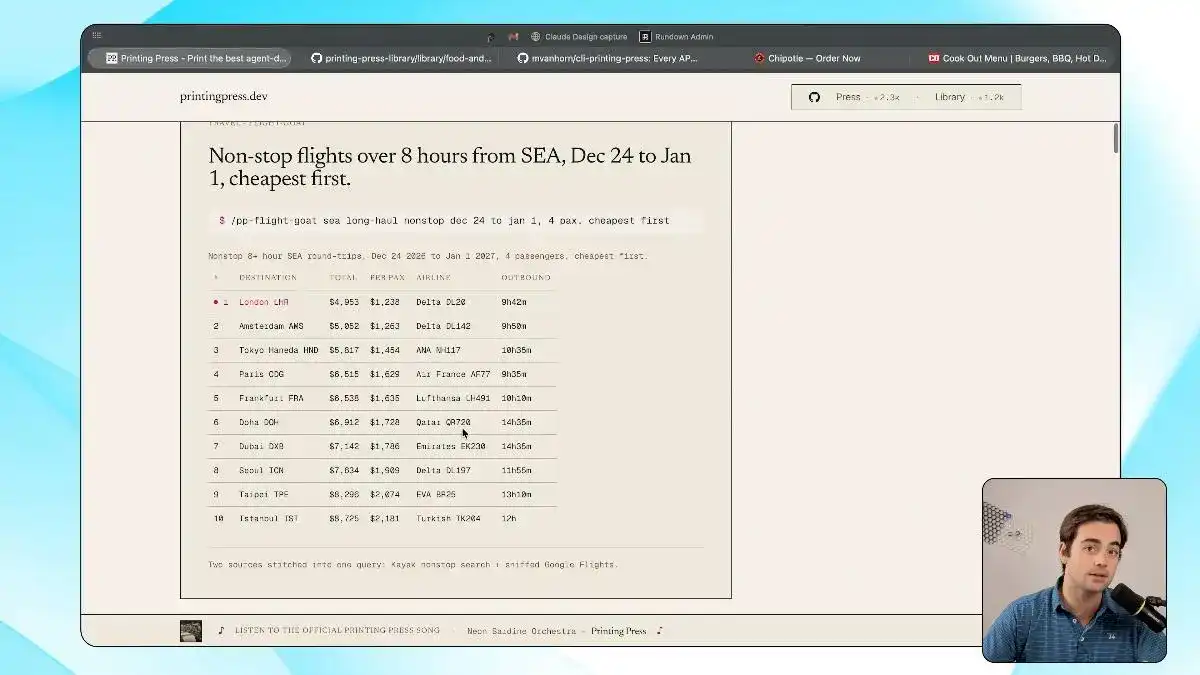Select the Amsterdam AMS row
The height and width of the screenshot is (675, 1200).
click(x=382, y=326)
